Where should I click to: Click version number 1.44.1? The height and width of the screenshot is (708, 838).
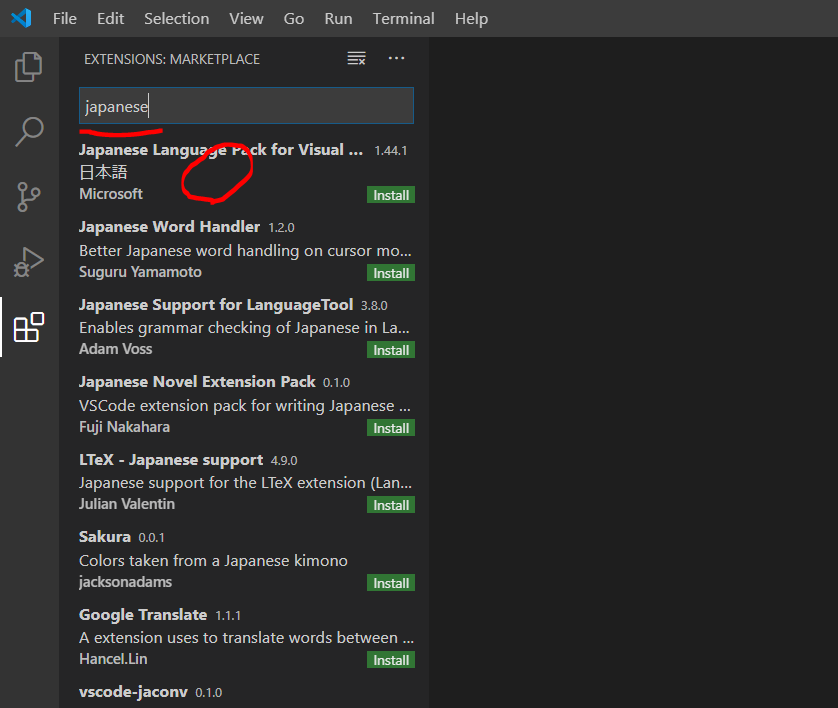click(391, 151)
